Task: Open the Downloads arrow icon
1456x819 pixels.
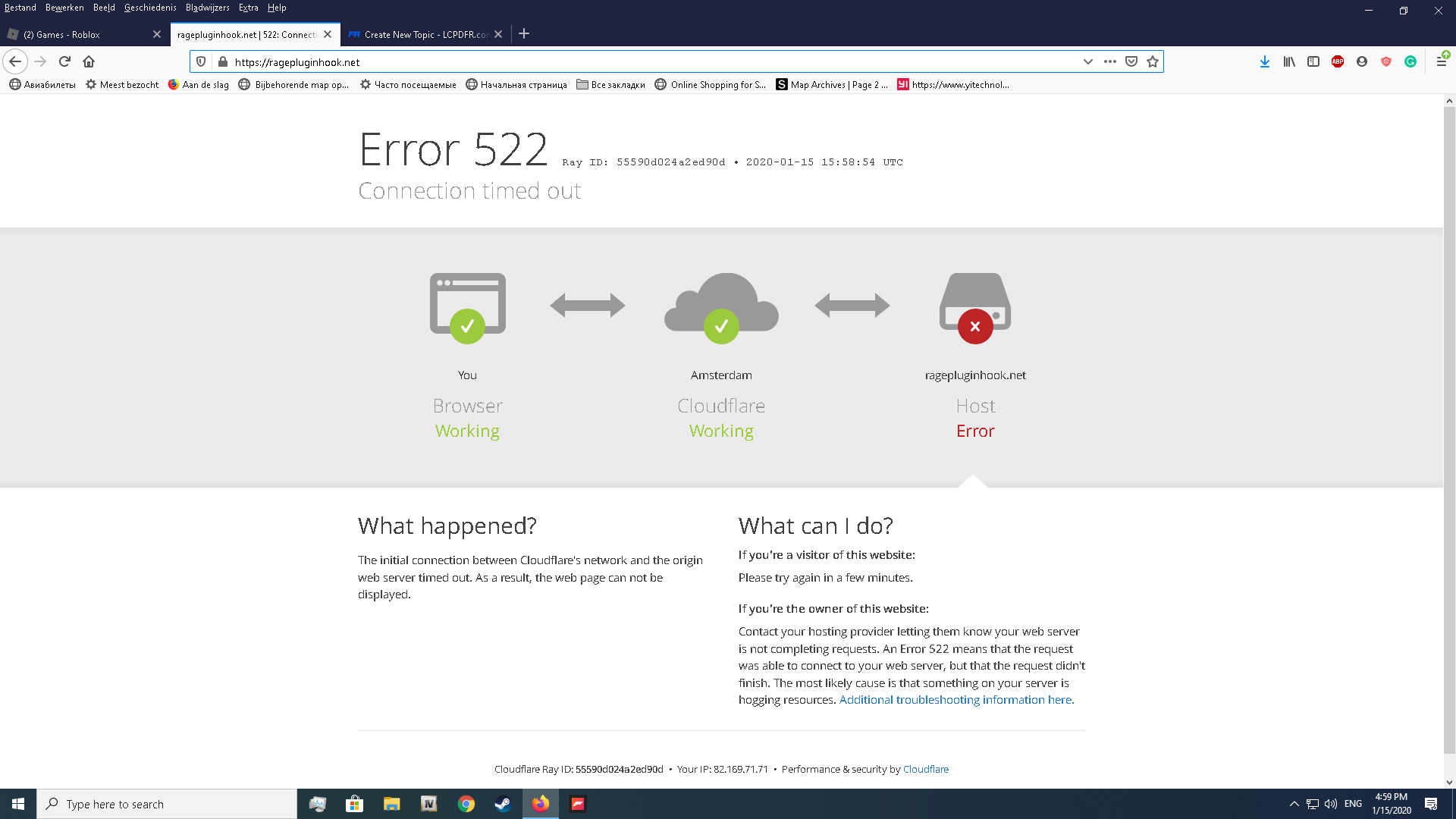Action: coord(1264,61)
